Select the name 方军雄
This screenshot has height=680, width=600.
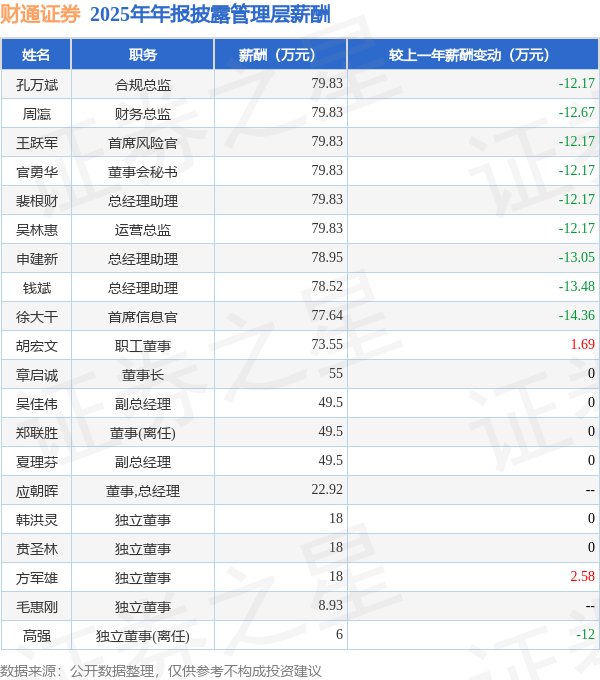coord(37,578)
